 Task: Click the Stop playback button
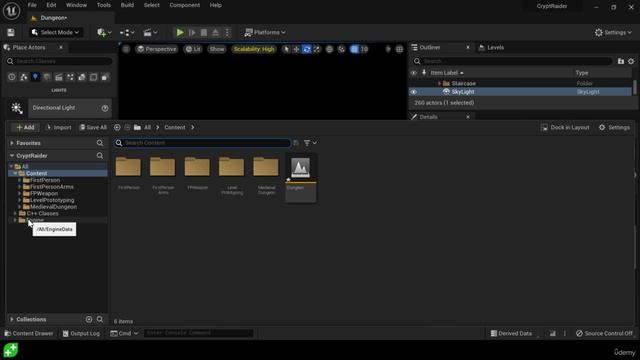click(204, 32)
